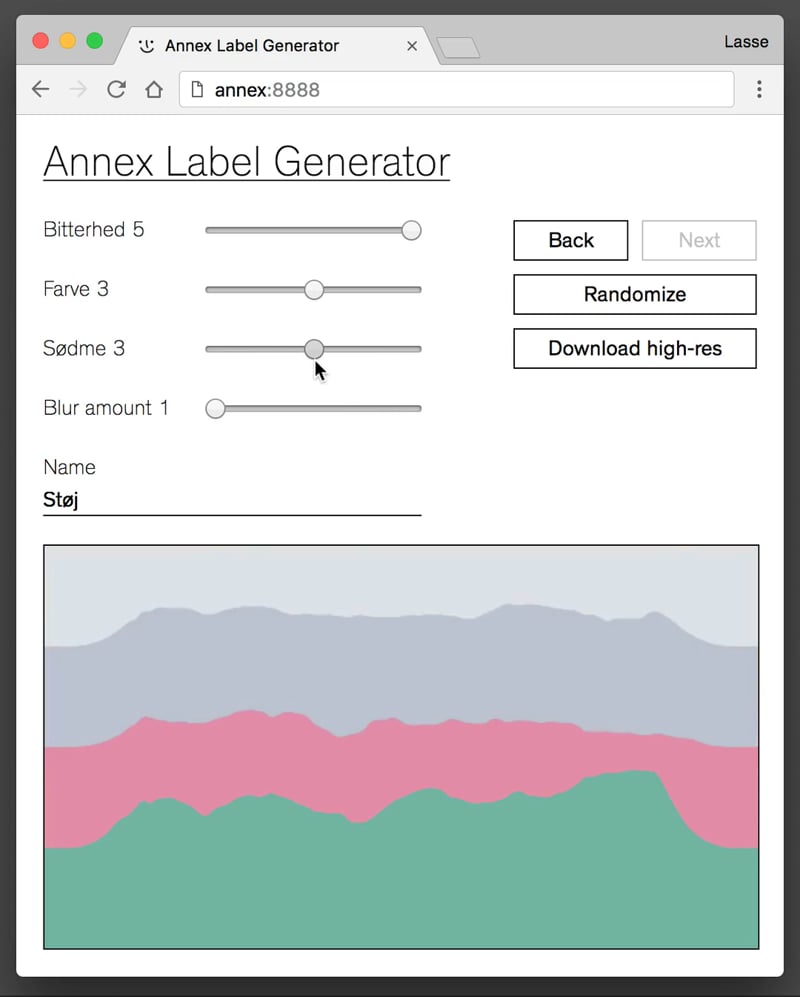
Task: Click the browser forward arrow
Action: pos(78,89)
